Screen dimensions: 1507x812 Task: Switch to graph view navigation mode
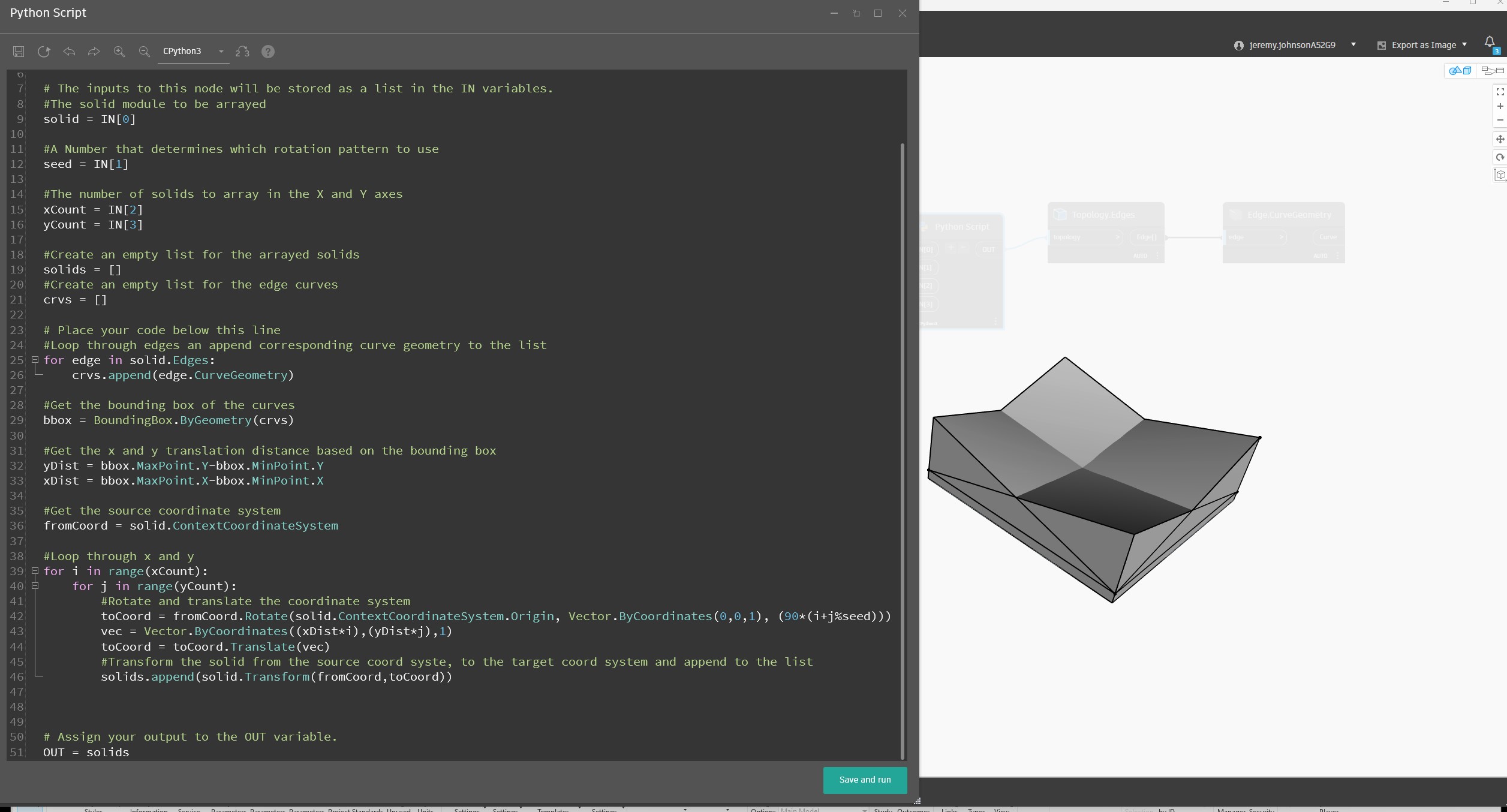tap(1492, 71)
